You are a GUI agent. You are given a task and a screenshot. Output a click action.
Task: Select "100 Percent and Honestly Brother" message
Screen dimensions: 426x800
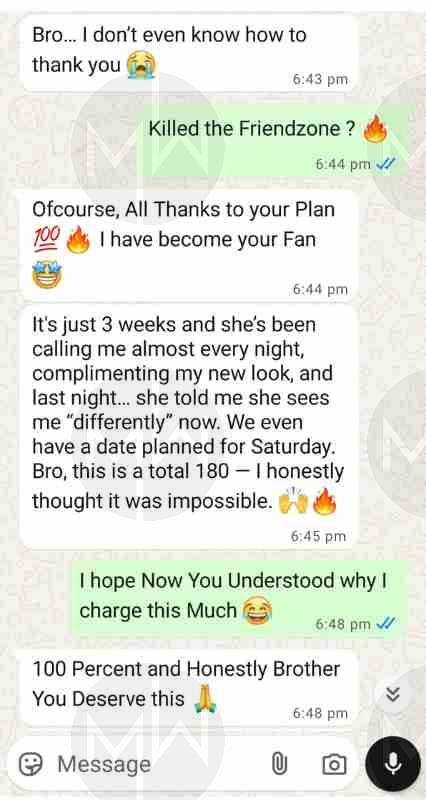(188, 687)
